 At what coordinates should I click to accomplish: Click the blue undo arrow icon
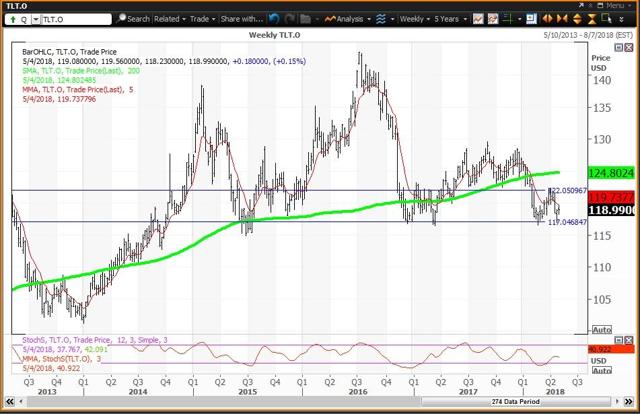coord(274,19)
